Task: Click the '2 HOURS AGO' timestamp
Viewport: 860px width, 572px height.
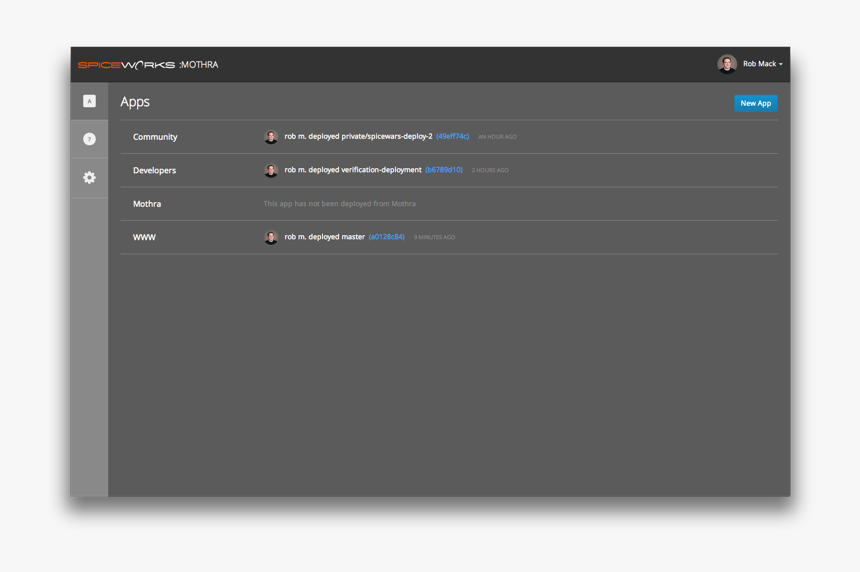Action: (490, 171)
